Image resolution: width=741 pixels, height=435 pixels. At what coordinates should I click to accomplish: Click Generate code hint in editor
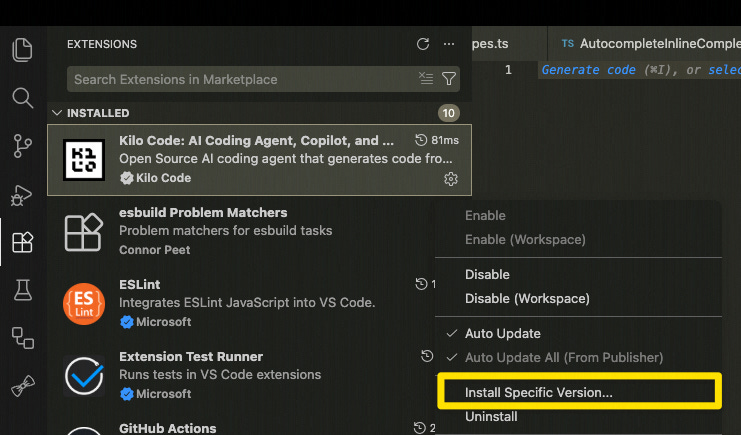click(x=588, y=70)
